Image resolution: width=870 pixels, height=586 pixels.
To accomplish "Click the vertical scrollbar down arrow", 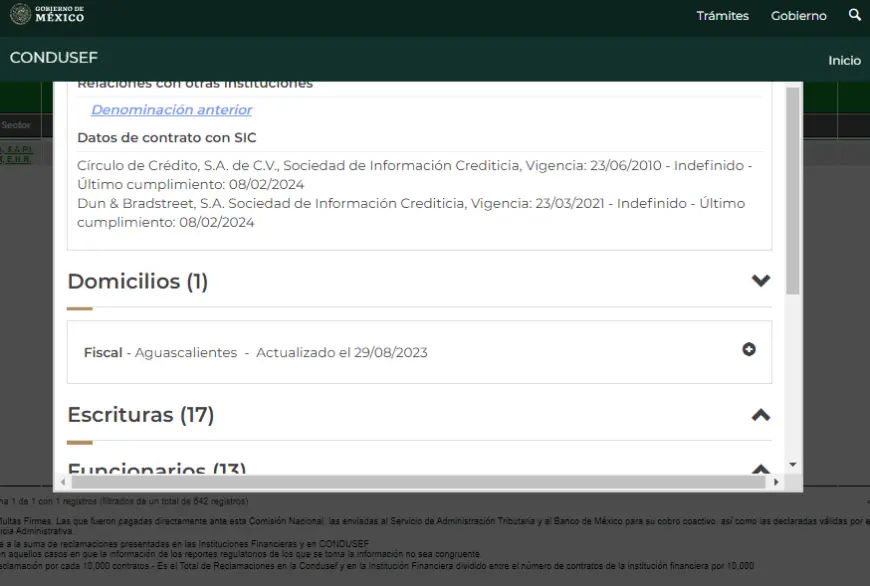I will 793,465.
